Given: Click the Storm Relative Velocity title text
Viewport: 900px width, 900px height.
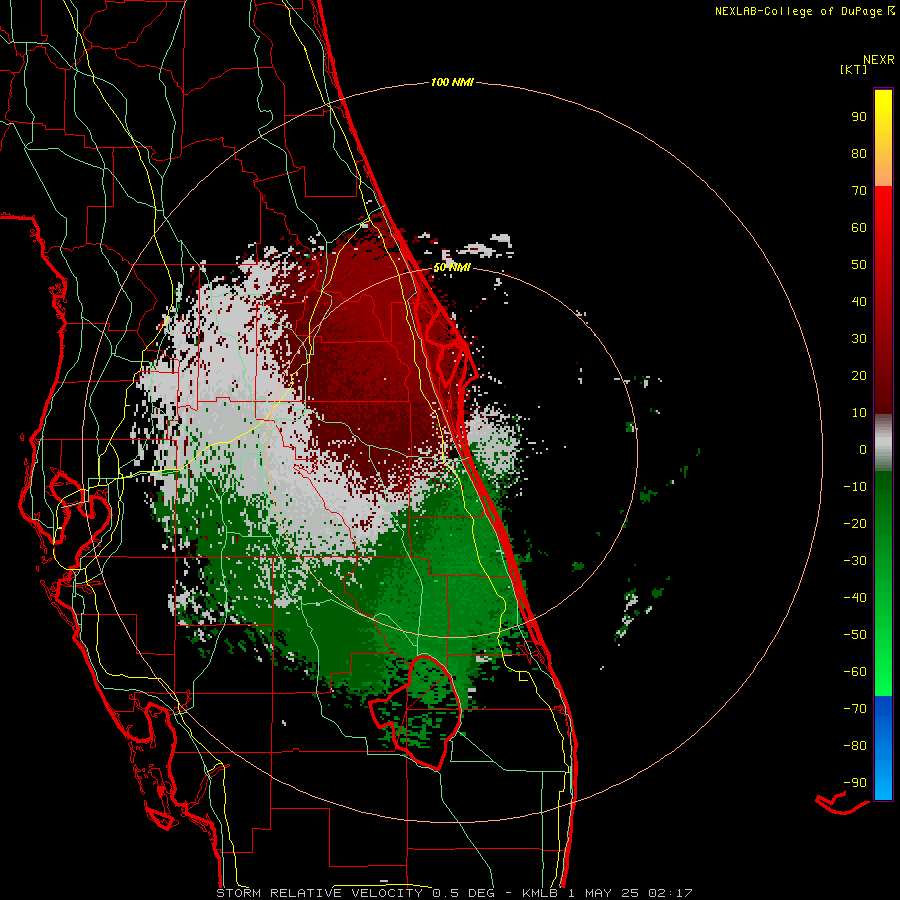Looking at the screenshot, I should click(323, 893).
